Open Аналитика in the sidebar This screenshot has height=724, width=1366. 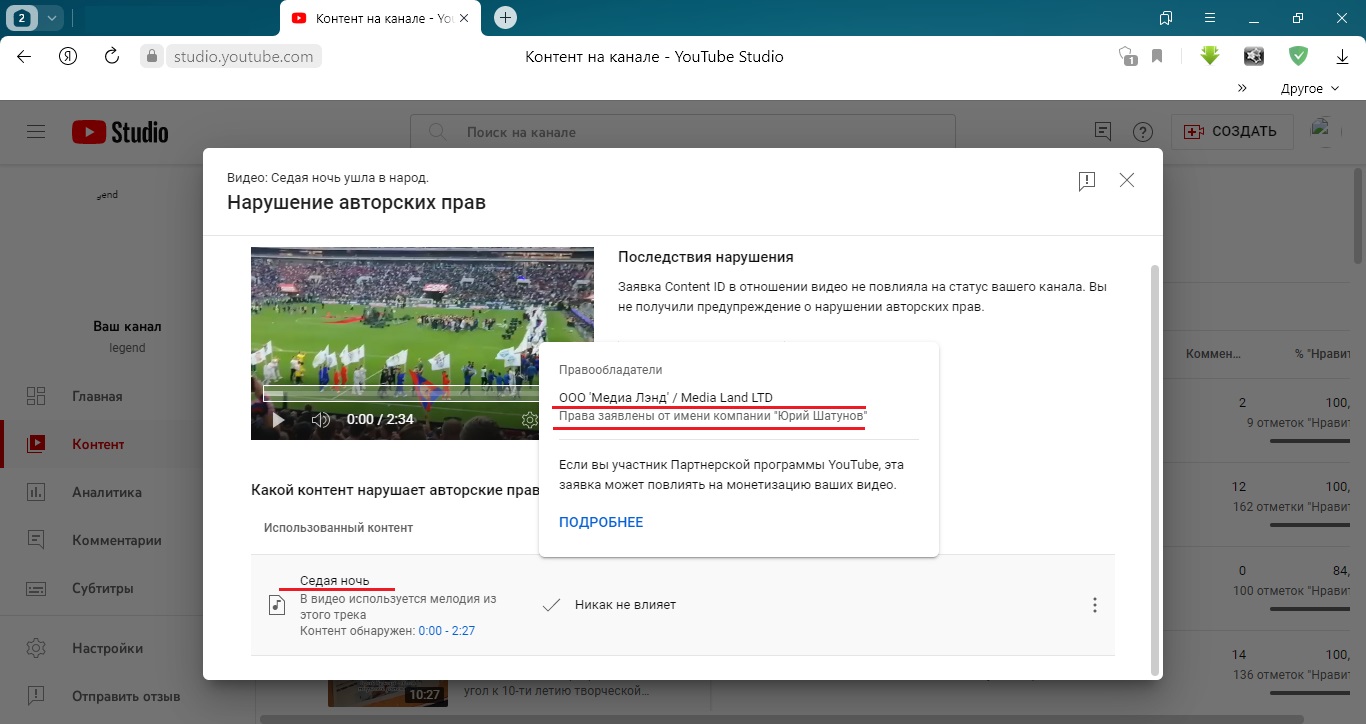point(107,492)
